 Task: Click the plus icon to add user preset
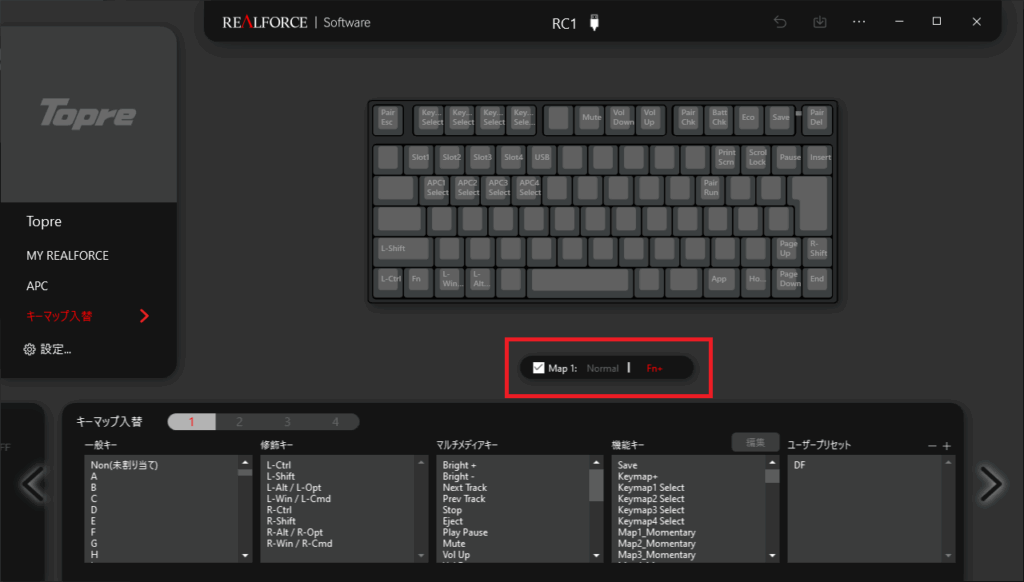tap(946, 445)
